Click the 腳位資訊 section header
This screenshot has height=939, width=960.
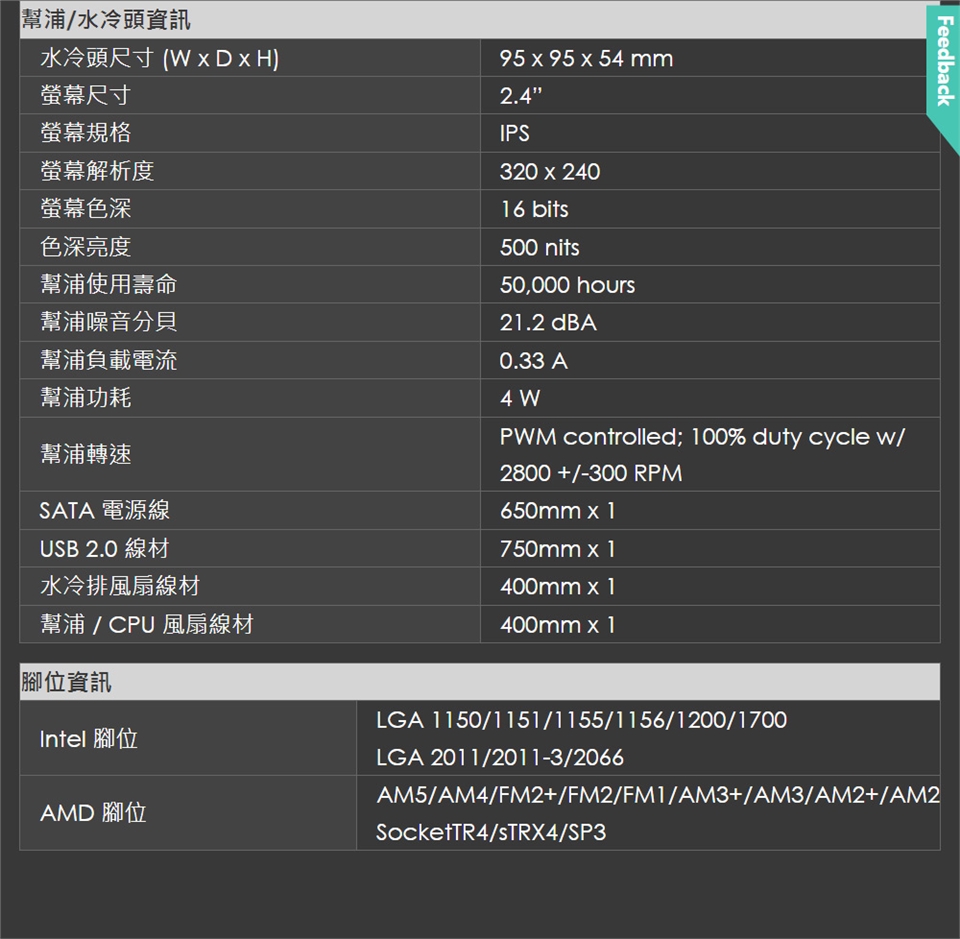click(67, 683)
